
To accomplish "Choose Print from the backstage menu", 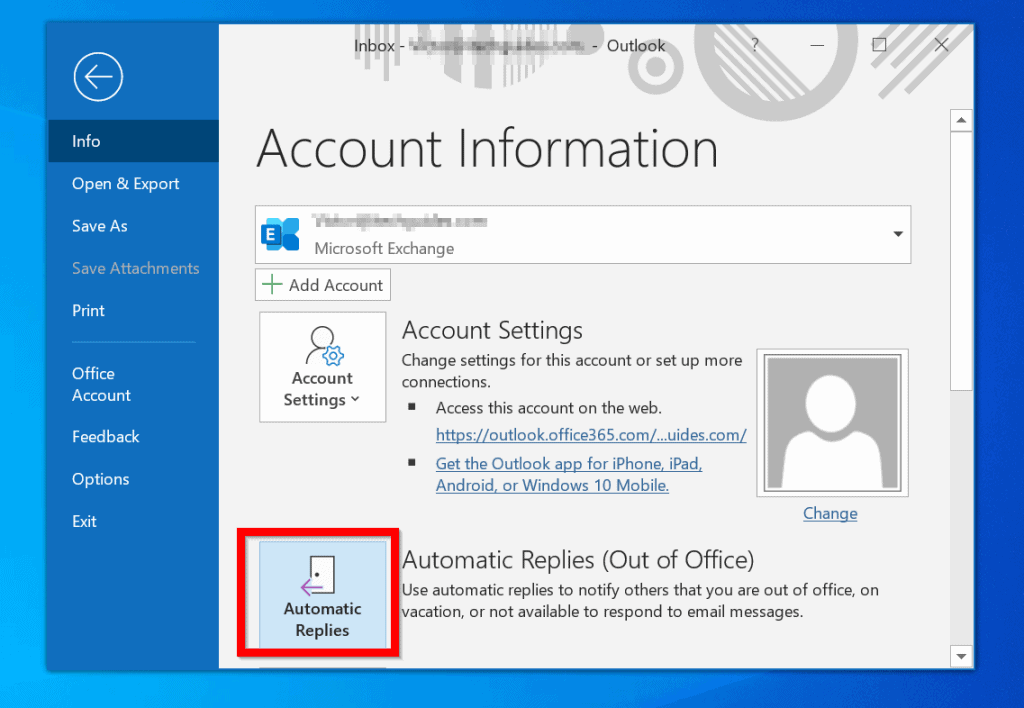I will tap(133, 310).
